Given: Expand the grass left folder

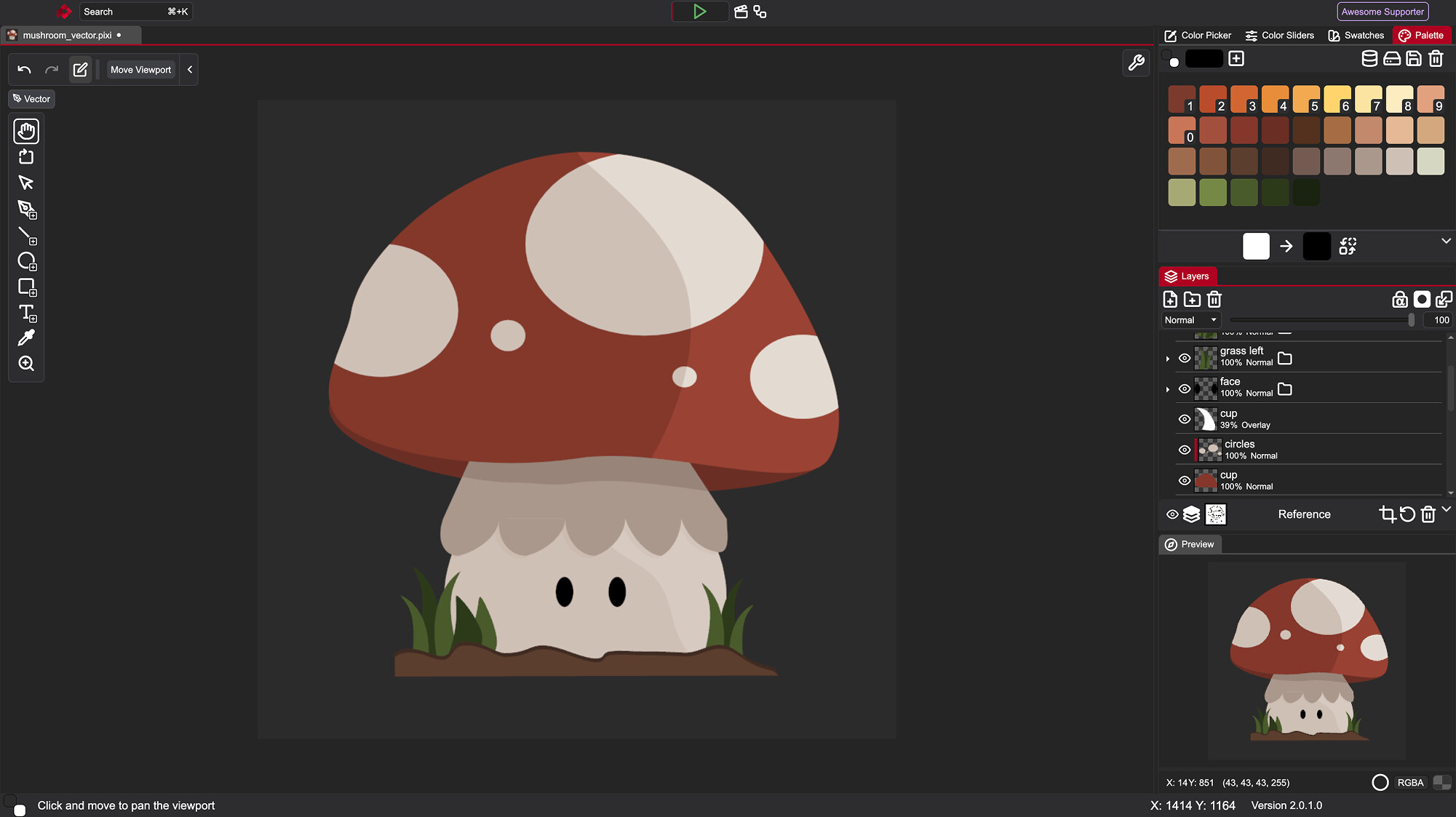Looking at the screenshot, I should pyautogui.click(x=1168, y=358).
